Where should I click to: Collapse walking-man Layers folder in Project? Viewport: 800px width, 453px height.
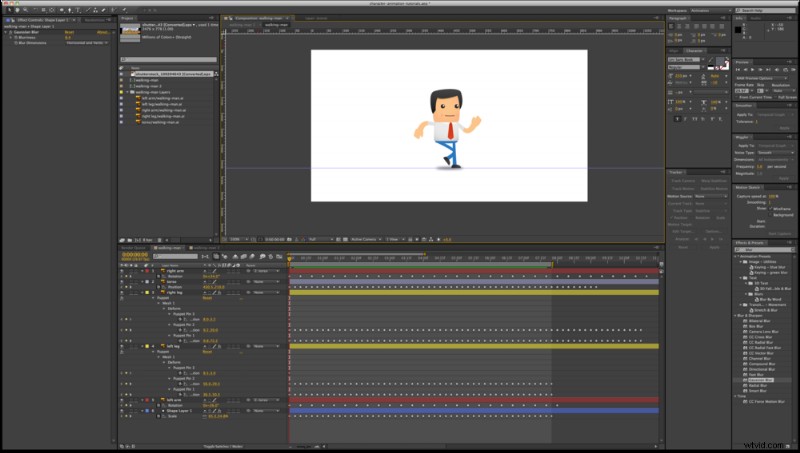coord(128,92)
